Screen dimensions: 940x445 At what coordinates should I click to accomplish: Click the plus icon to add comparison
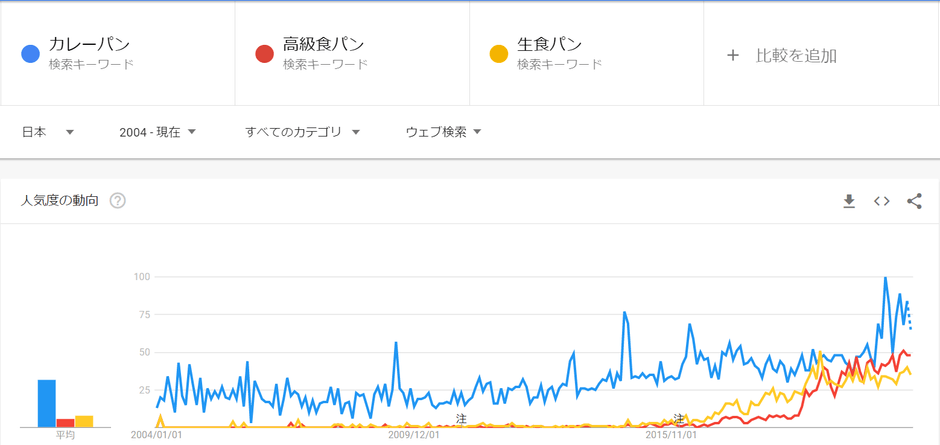[733, 55]
